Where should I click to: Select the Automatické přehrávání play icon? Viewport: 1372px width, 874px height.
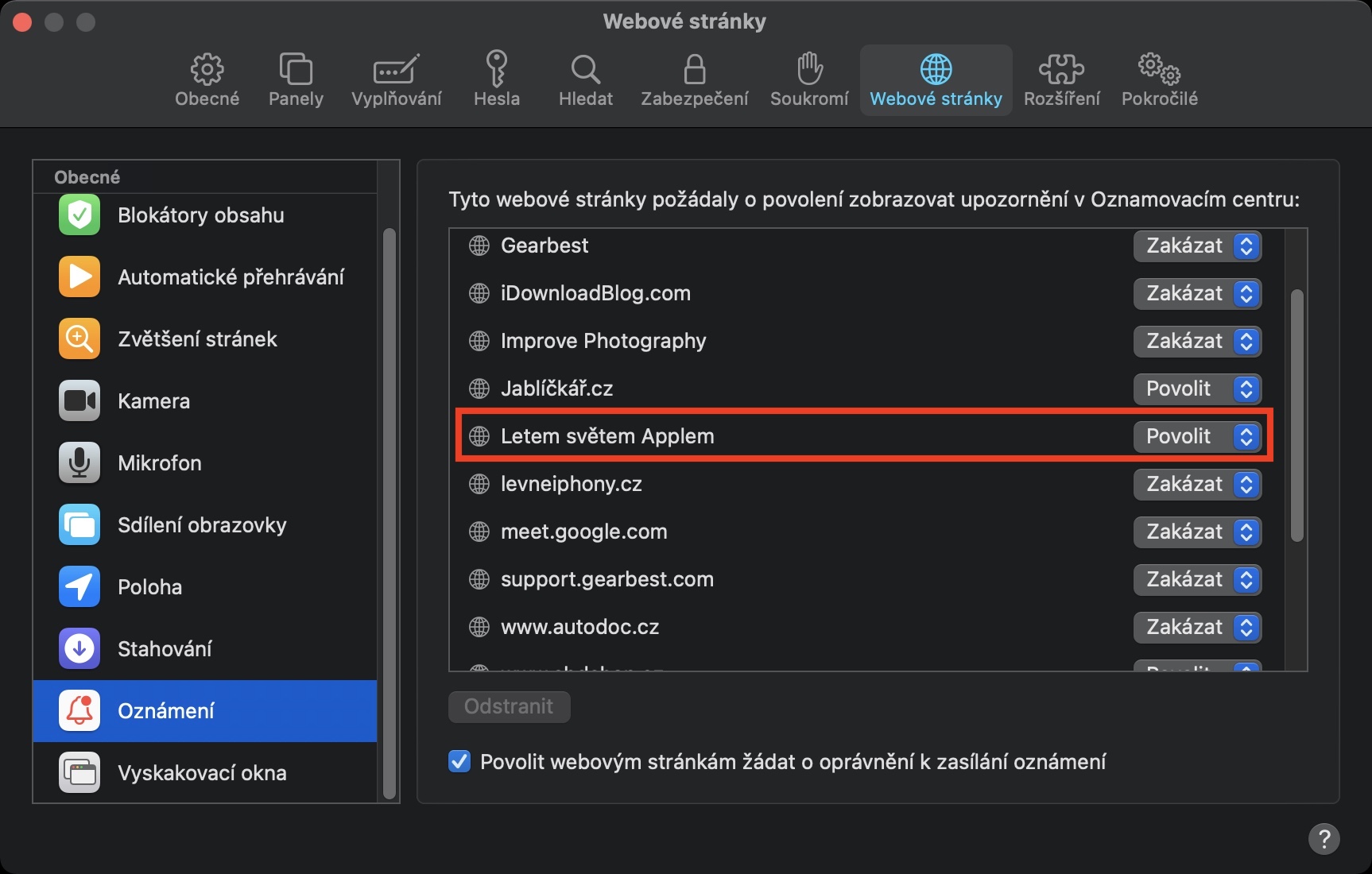79,277
